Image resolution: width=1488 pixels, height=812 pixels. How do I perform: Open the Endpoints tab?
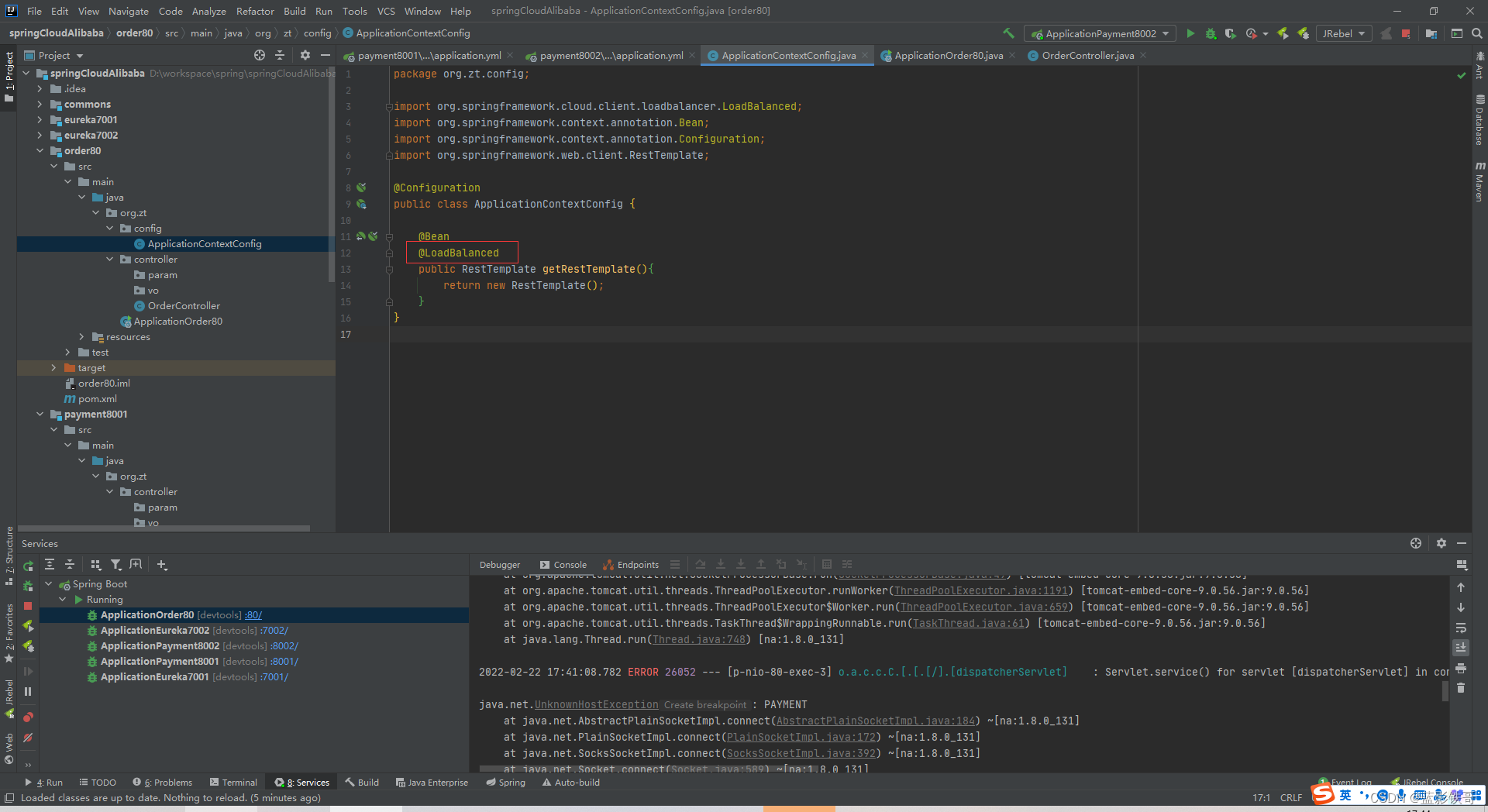(631, 565)
